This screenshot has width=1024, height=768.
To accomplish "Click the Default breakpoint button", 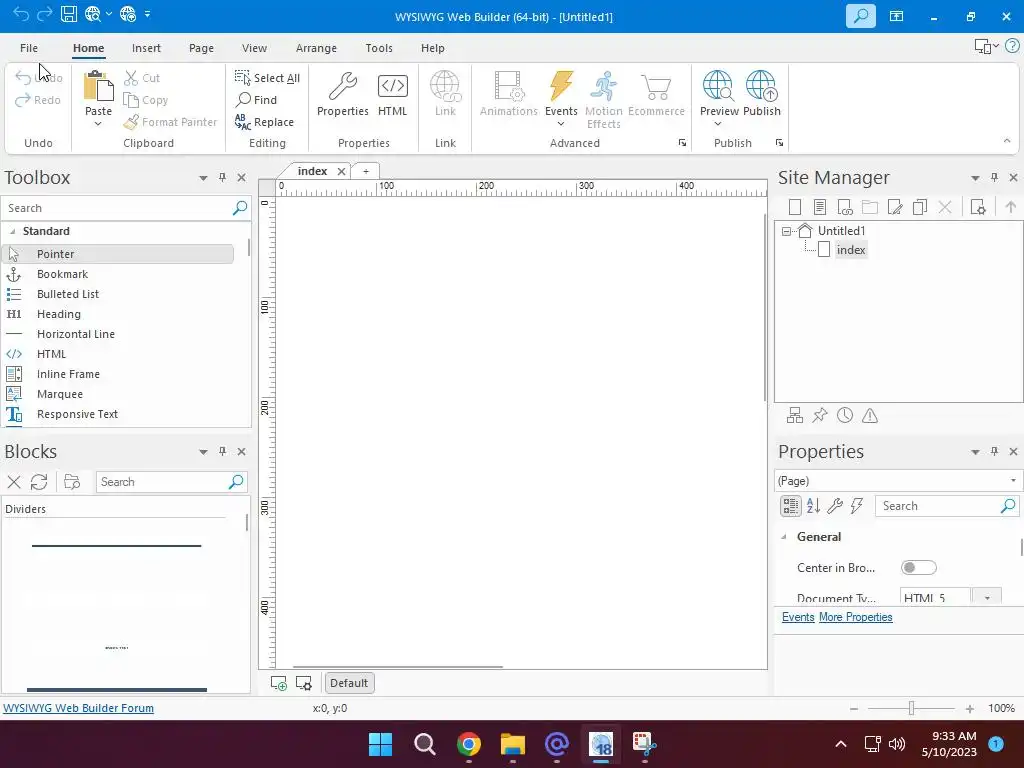I will [x=349, y=683].
